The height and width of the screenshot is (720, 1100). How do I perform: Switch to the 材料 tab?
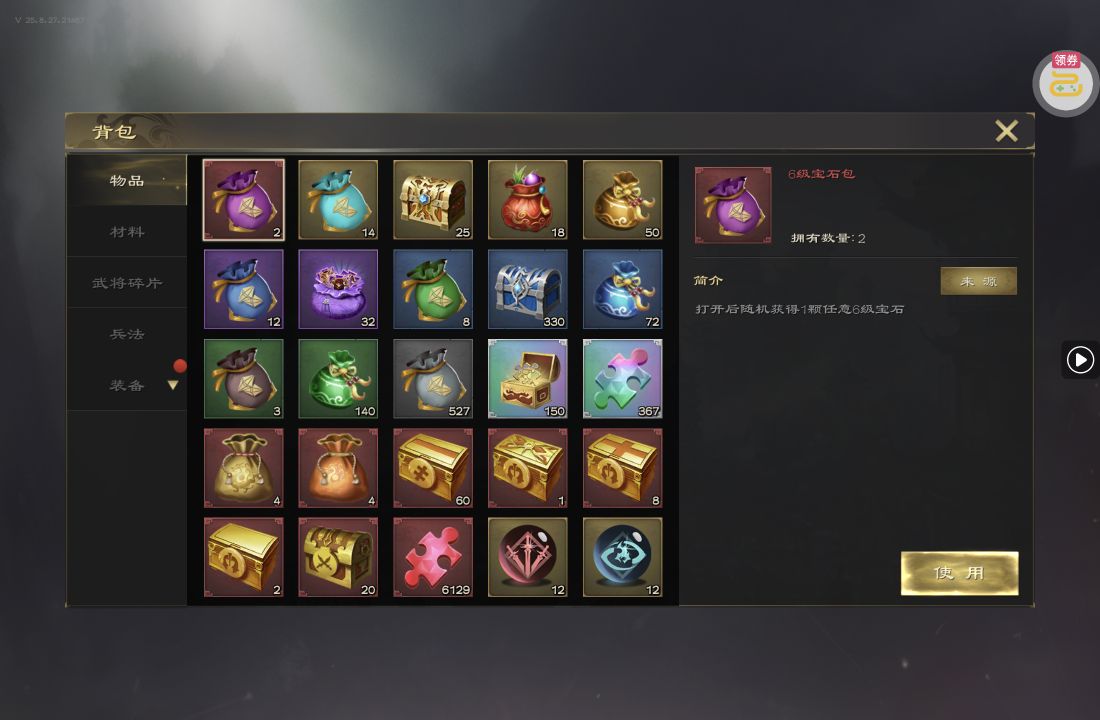click(127, 232)
